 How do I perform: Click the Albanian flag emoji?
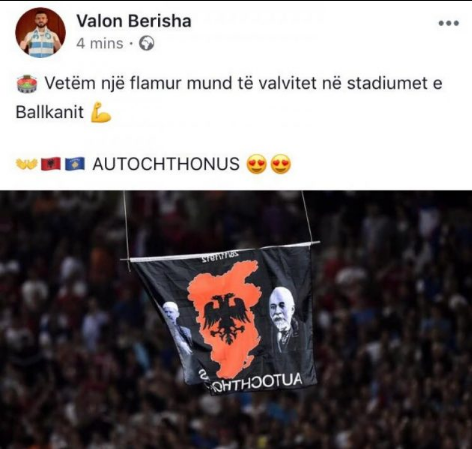click(51, 164)
